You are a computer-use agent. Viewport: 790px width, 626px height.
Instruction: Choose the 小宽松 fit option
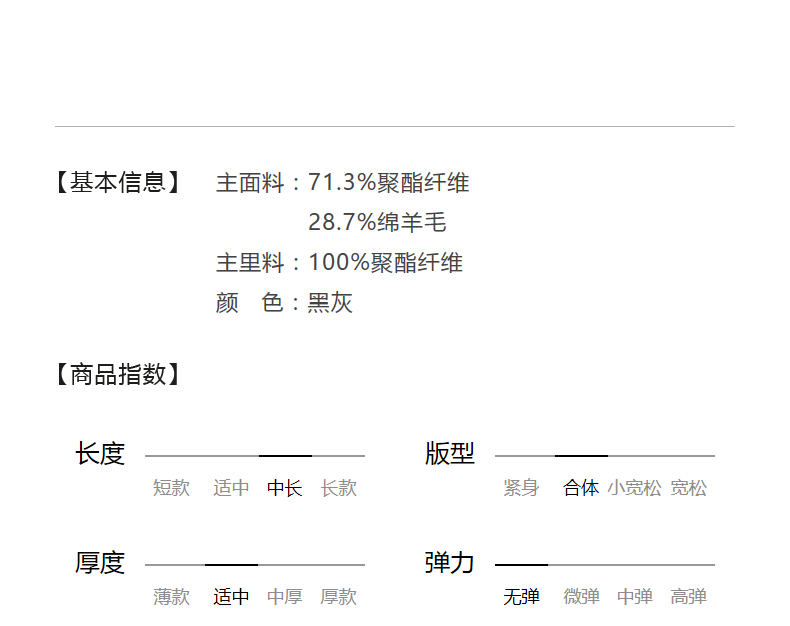[634, 488]
